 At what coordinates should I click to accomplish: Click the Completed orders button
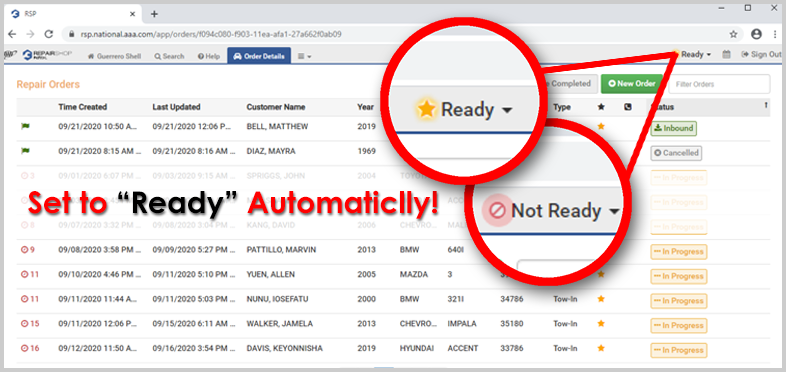tap(569, 84)
